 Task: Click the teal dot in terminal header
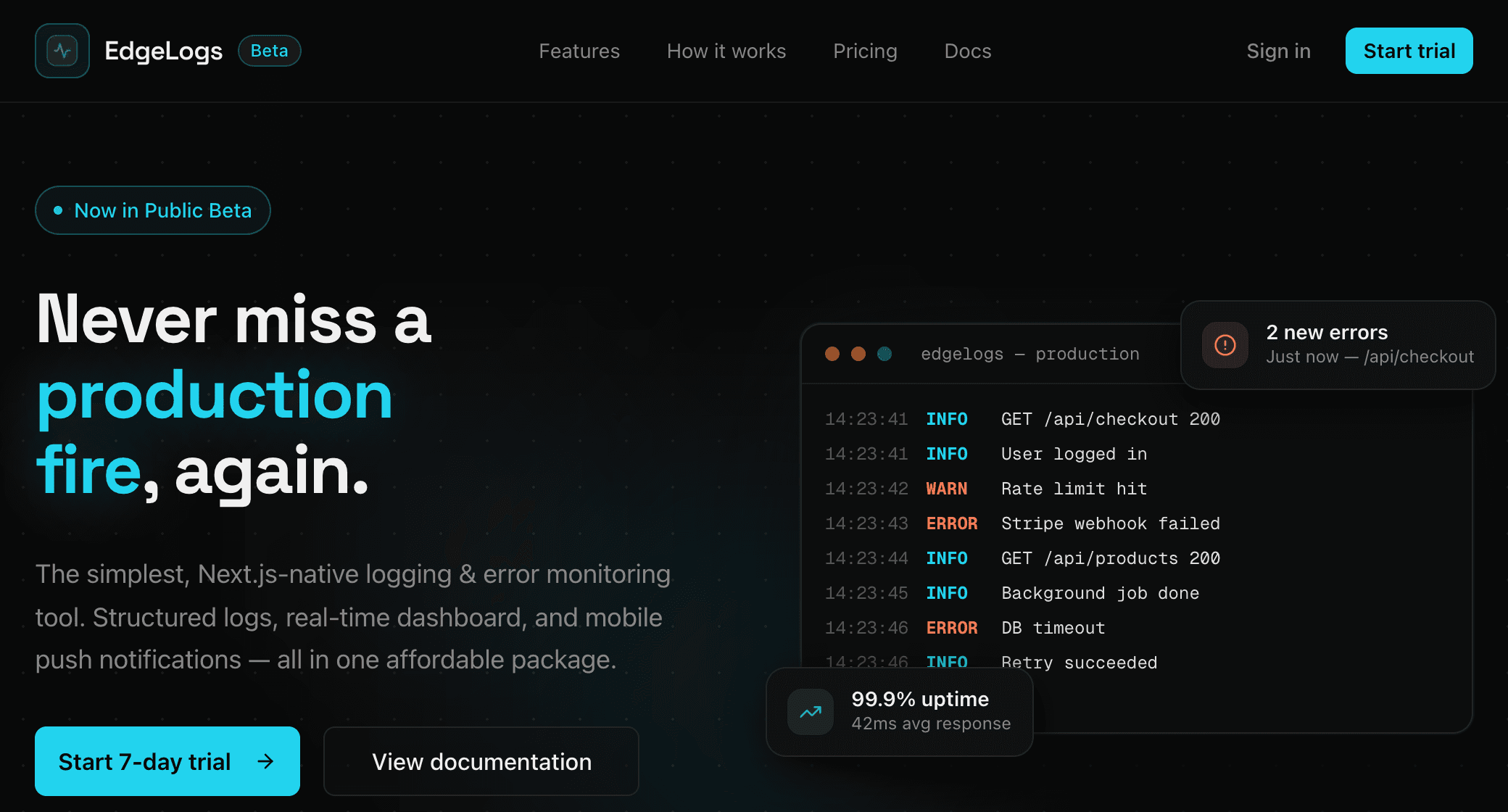tap(884, 354)
